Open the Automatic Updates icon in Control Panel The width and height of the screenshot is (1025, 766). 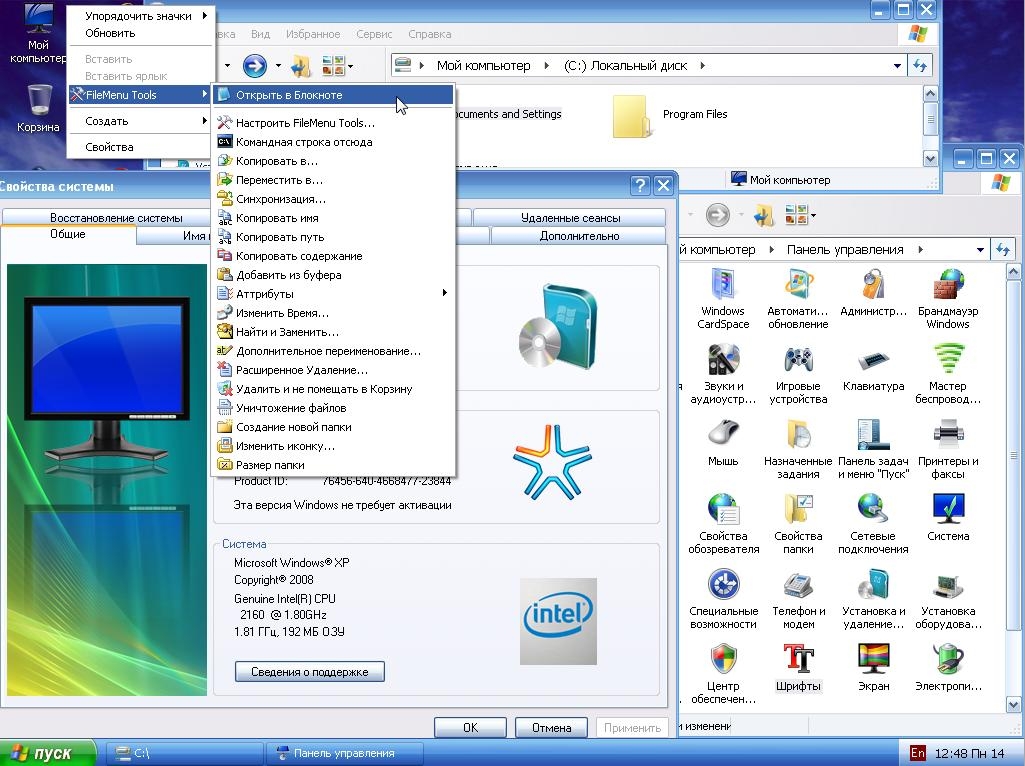(x=798, y=299)
